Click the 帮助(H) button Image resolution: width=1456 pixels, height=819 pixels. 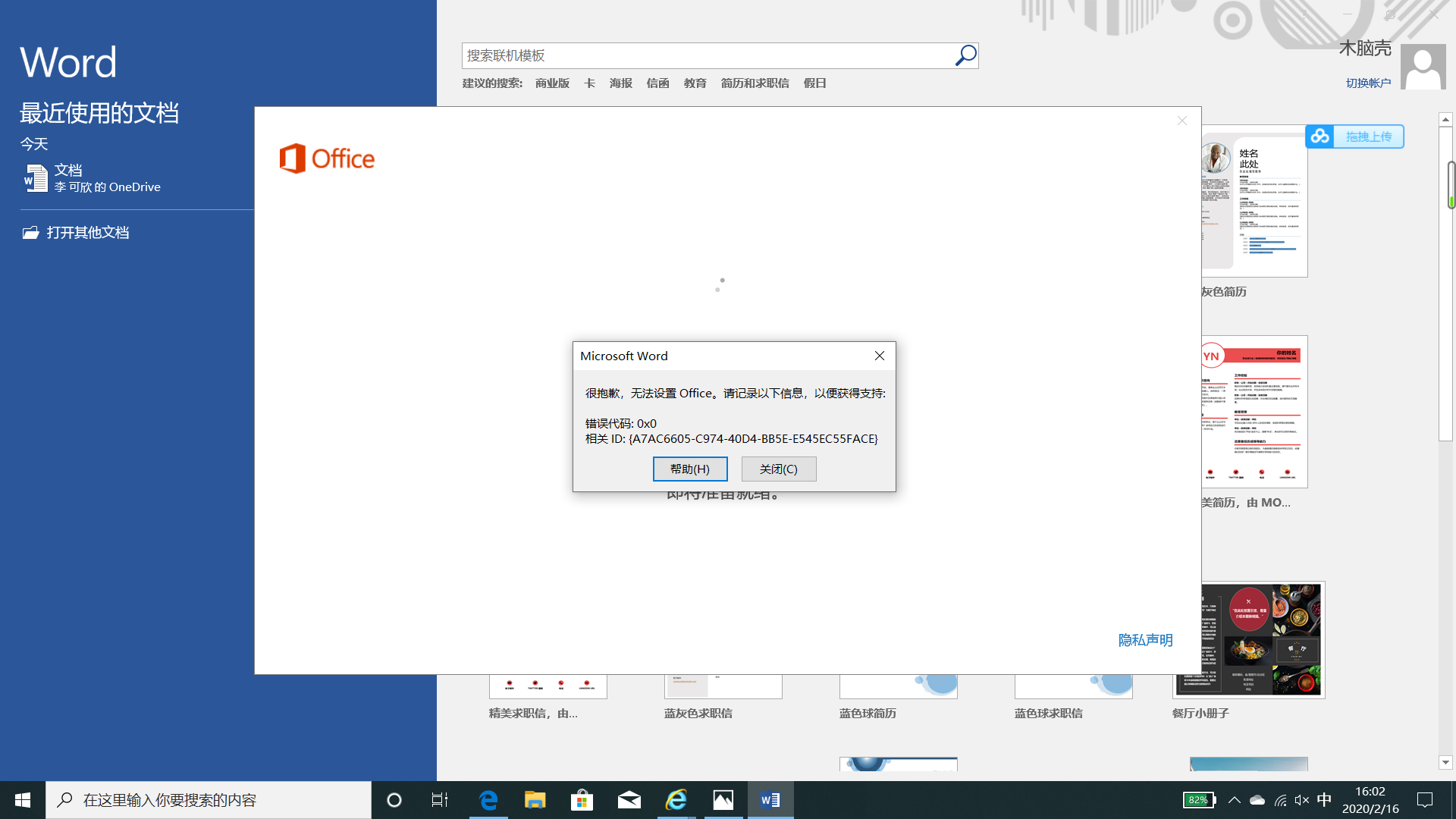pos(689,469)
